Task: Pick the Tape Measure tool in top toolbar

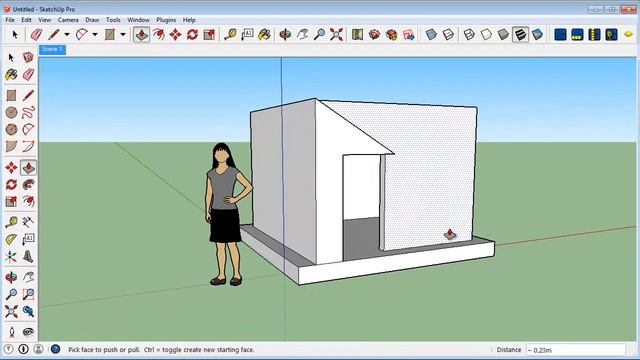Action: tap(230, 35)
